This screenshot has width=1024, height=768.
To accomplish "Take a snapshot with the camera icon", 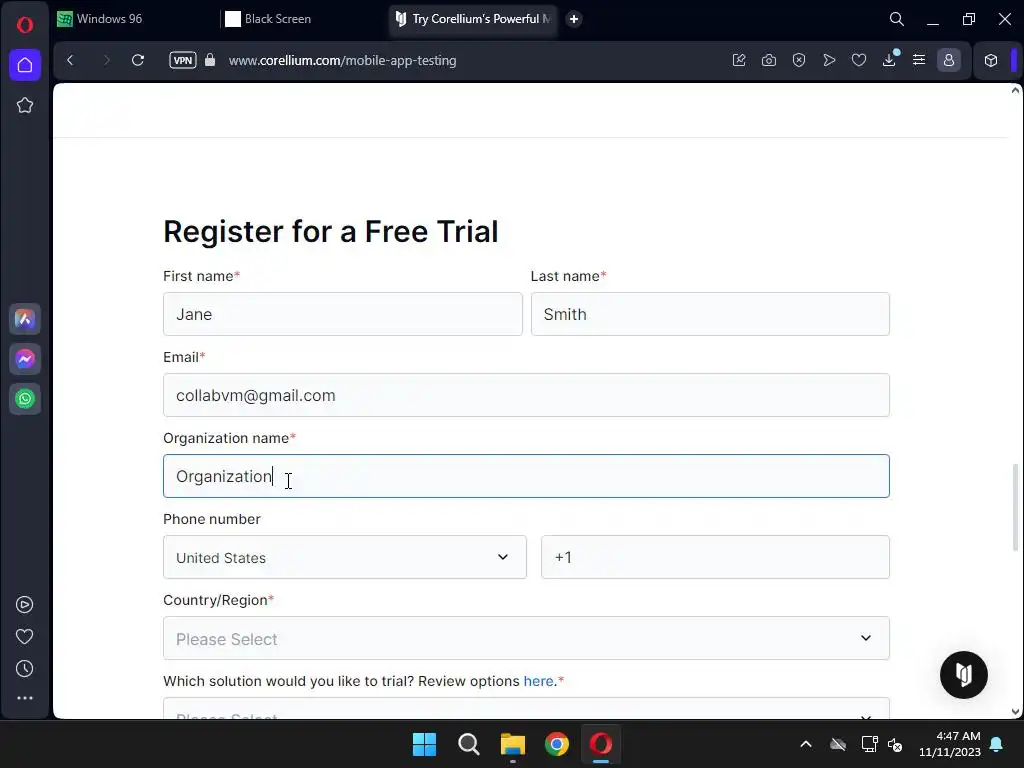I will pos(769,60).
